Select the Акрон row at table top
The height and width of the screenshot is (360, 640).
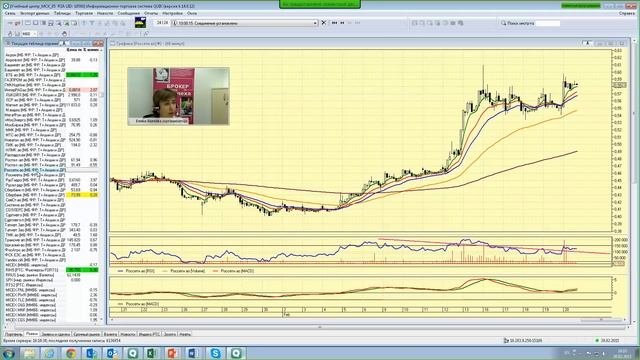52,55
